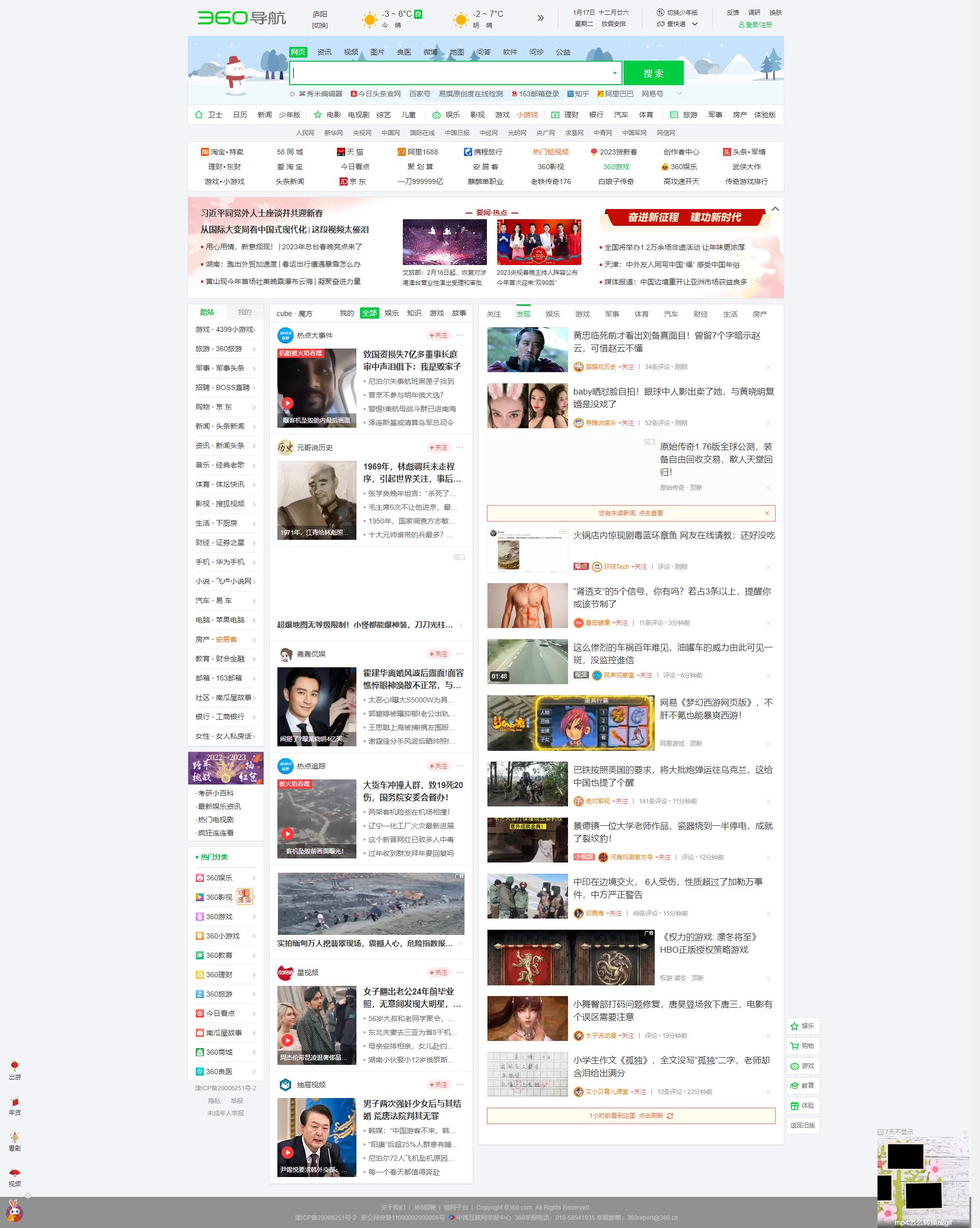Click today's sun weather icon
980x1228 pixels.
[370, 18]
